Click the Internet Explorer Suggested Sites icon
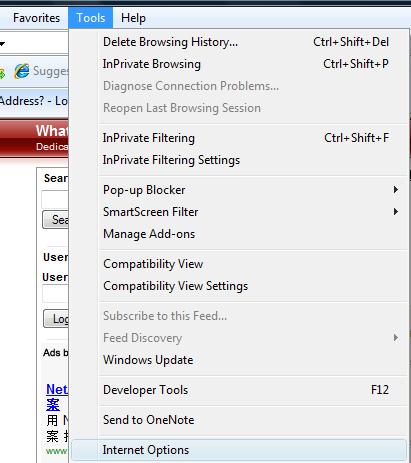 [x=22, y=71]
